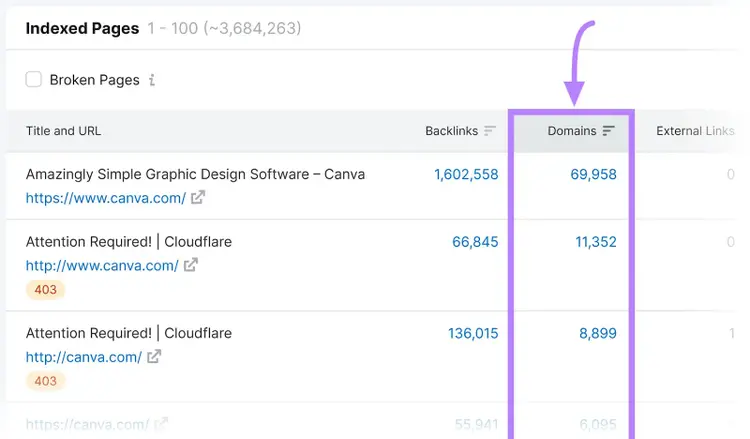Open the Broken Pages info icon
Screen dimensions: 750x439
152,80
